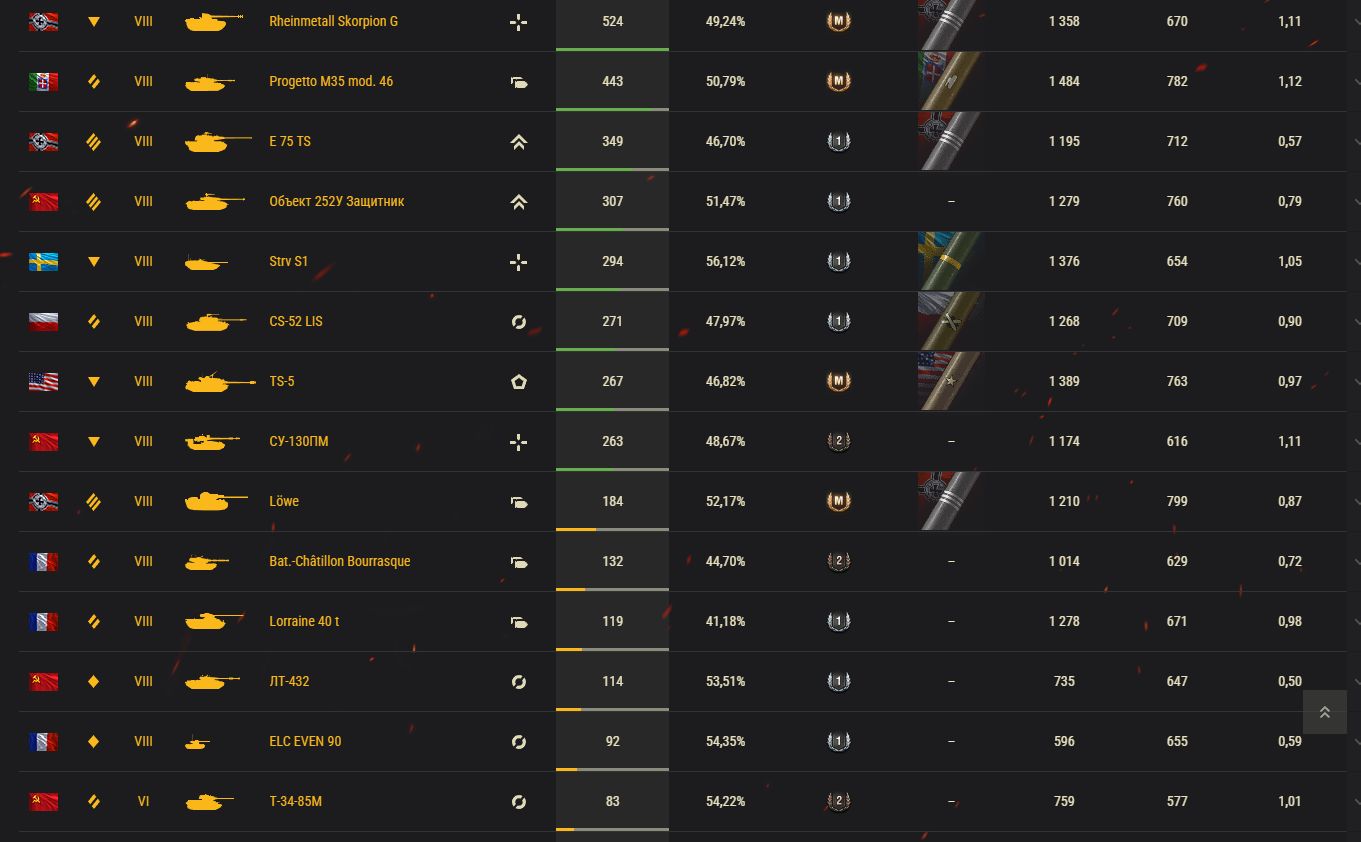Click the Ace Tanker mastery badge for TS-5
1361x842 pixels.
pyautogui.click(x=838, y=381)
